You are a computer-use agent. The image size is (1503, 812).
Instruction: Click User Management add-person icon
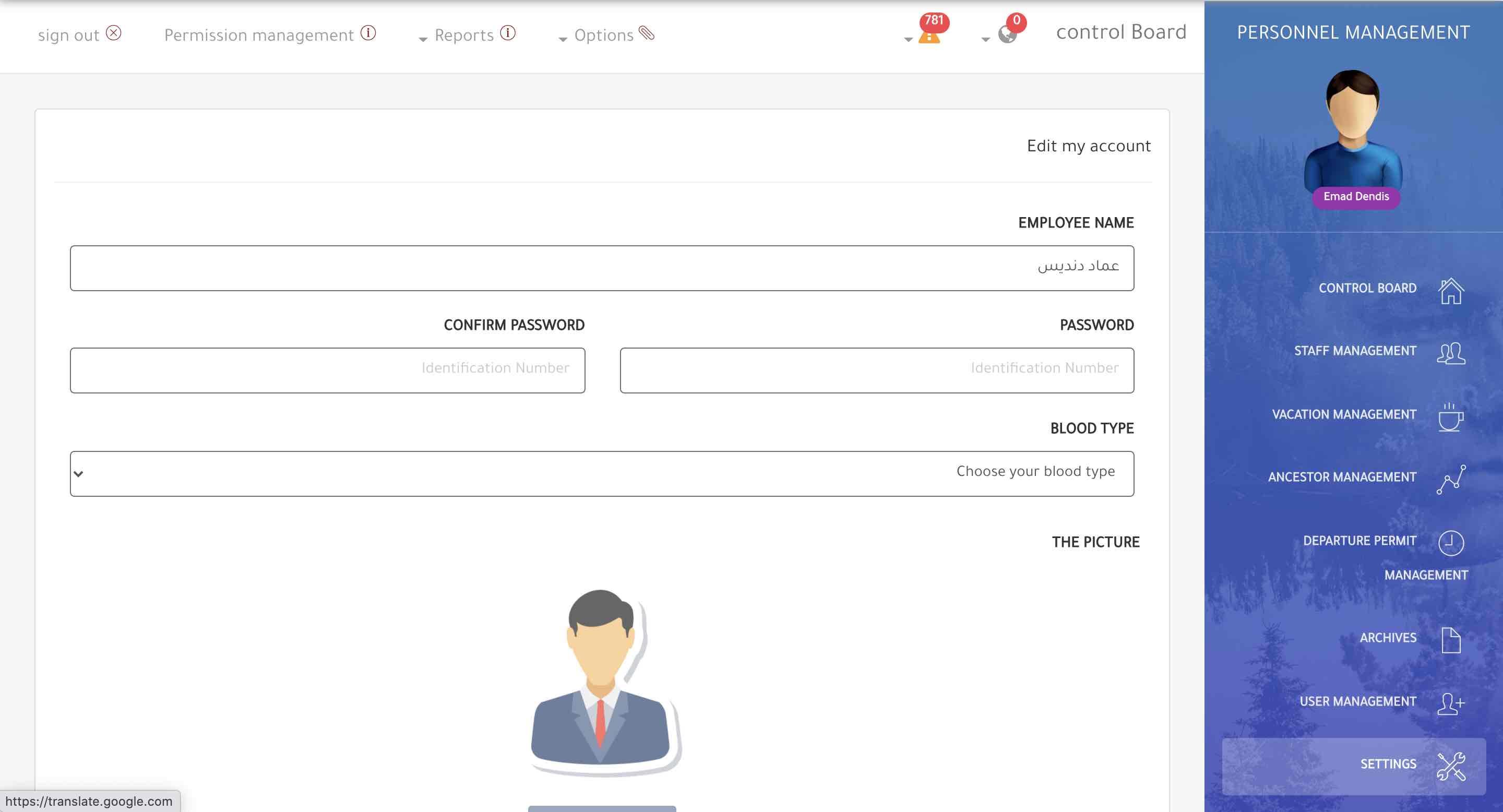pyautogui.click(x=1450, y=703)
